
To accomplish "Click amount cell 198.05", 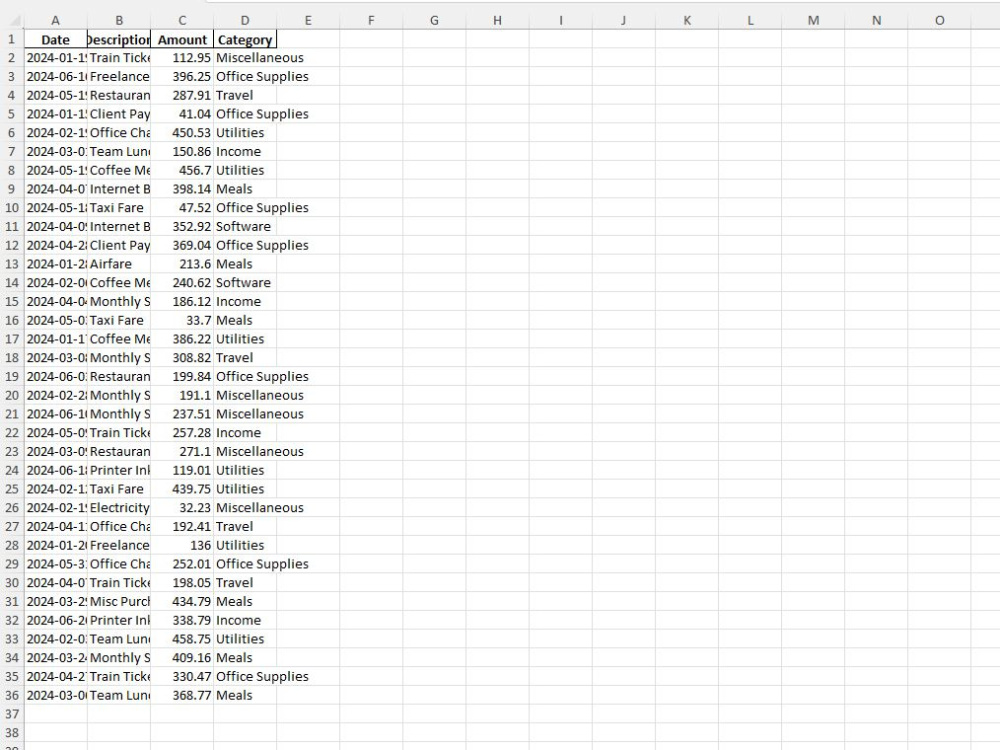I will (182, 583).
